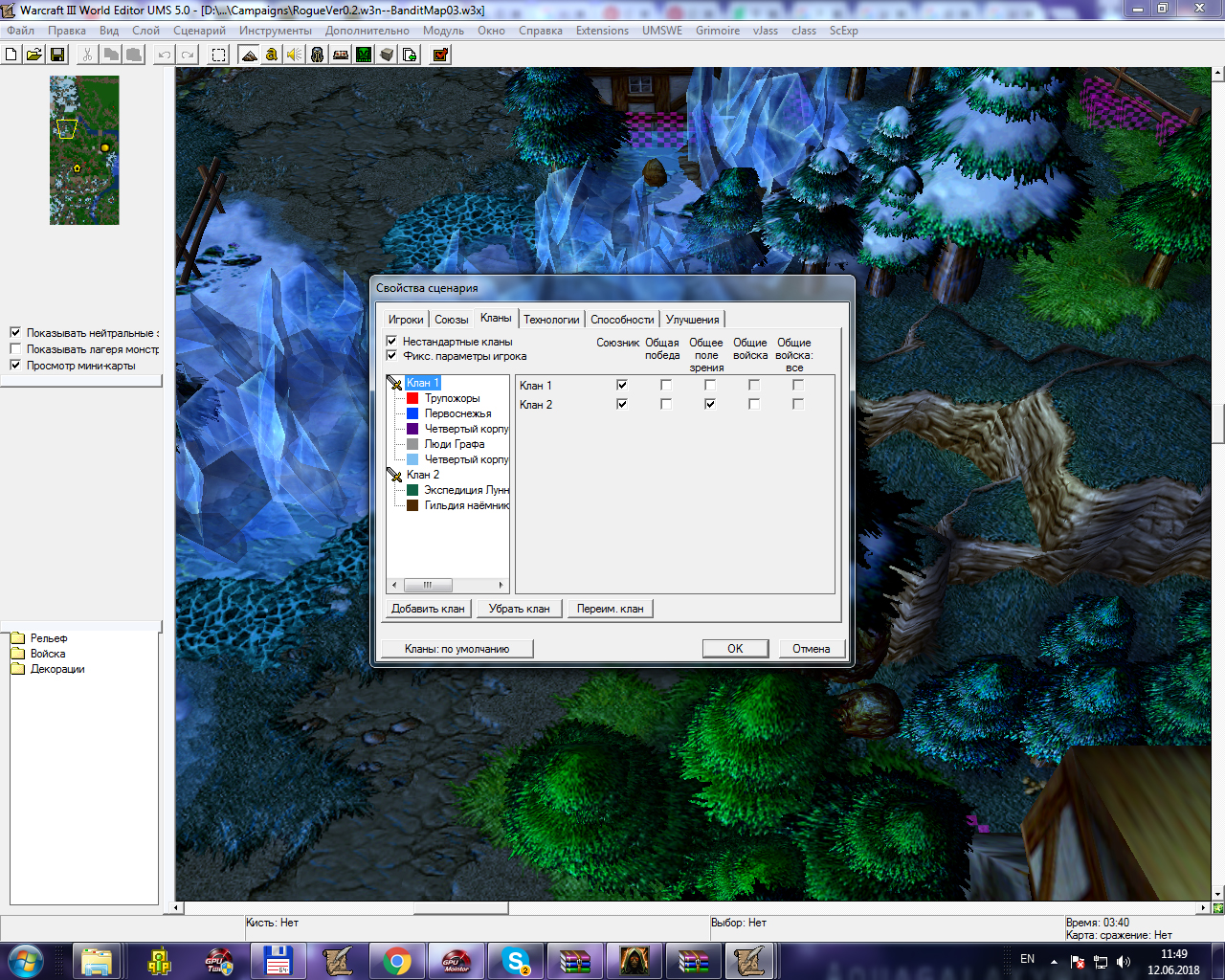Uncheck the 'Нестандартные кланы' checkbox
The width and height of the screenshot is (1225, 980).
click(391, 342)
